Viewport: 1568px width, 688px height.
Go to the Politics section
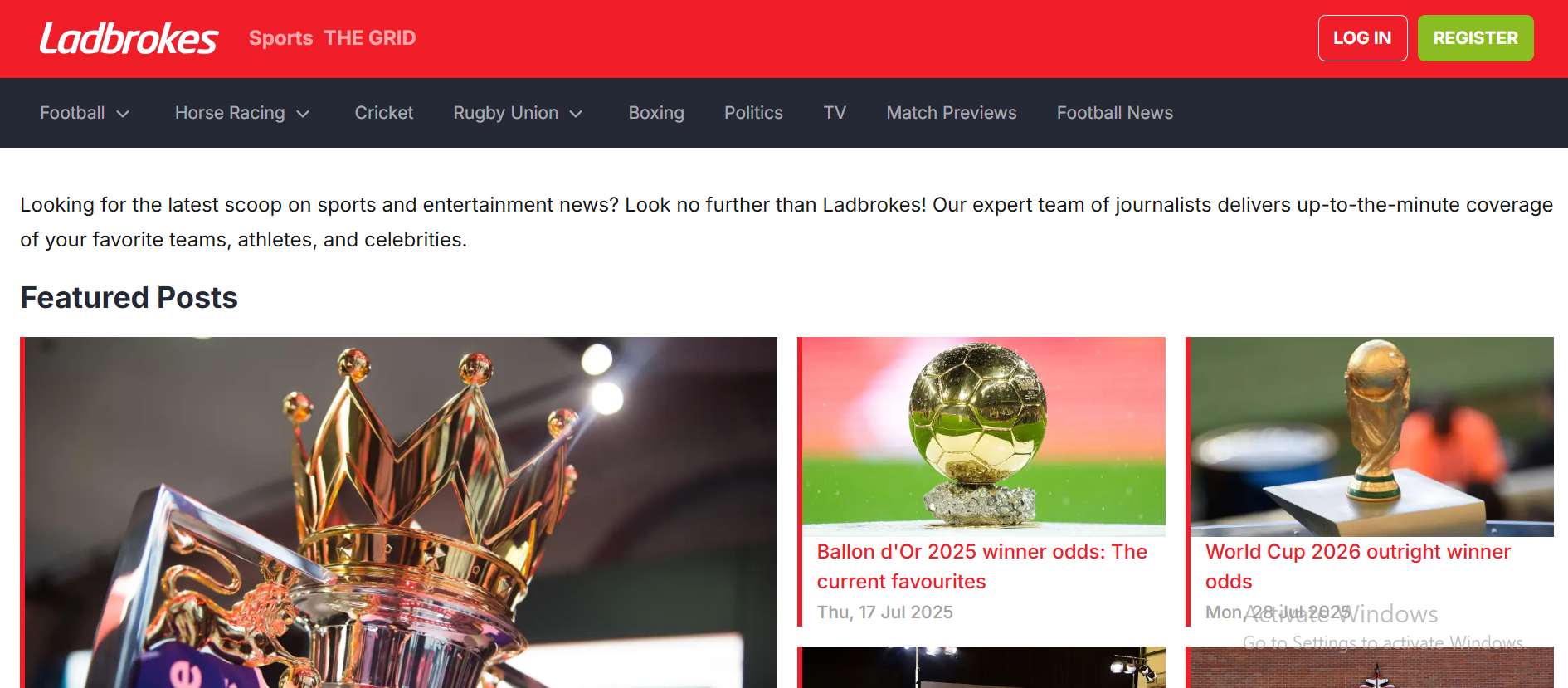pyautogui.click(x=753, y=113)
